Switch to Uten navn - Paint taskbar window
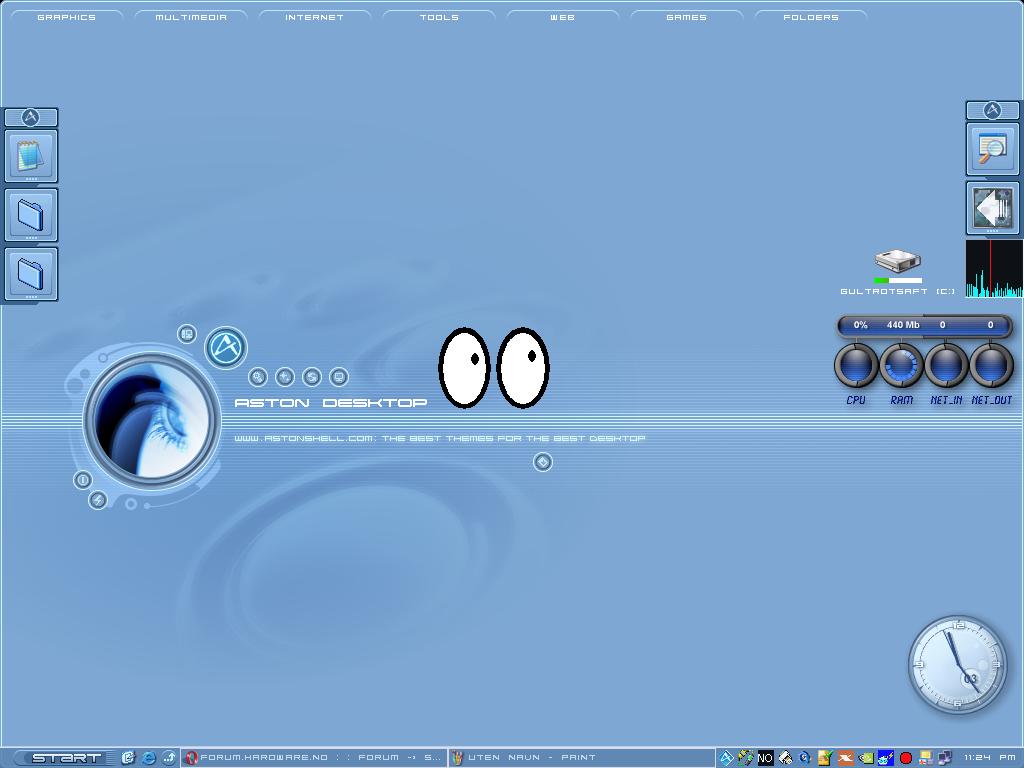Image resolution: width=1024 pixels, height=768 pixels. coord(581,758)
